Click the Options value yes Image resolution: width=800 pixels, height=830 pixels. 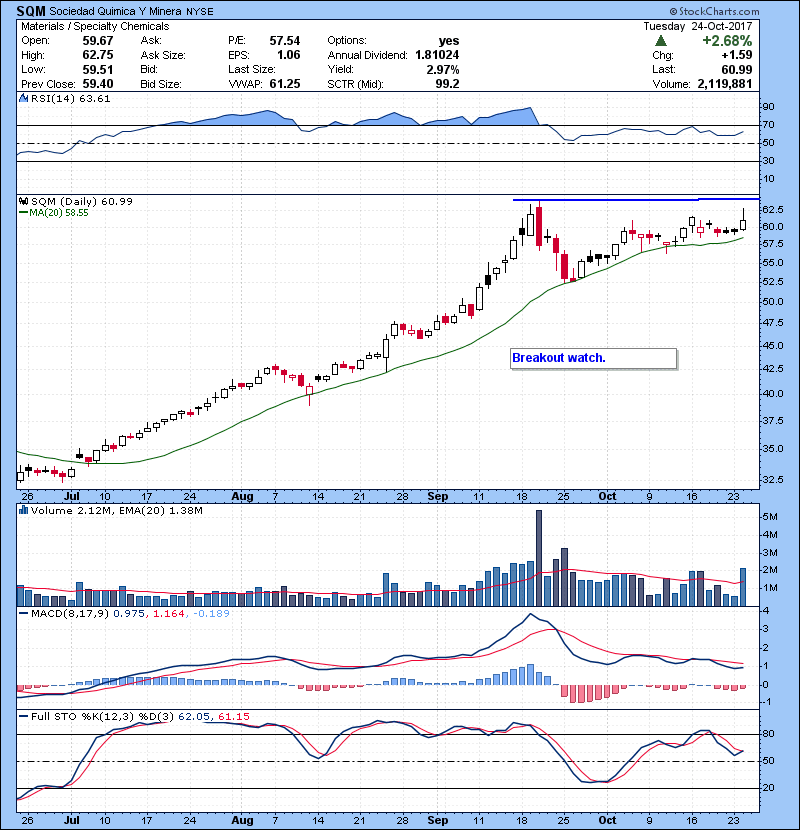[449, 41]
